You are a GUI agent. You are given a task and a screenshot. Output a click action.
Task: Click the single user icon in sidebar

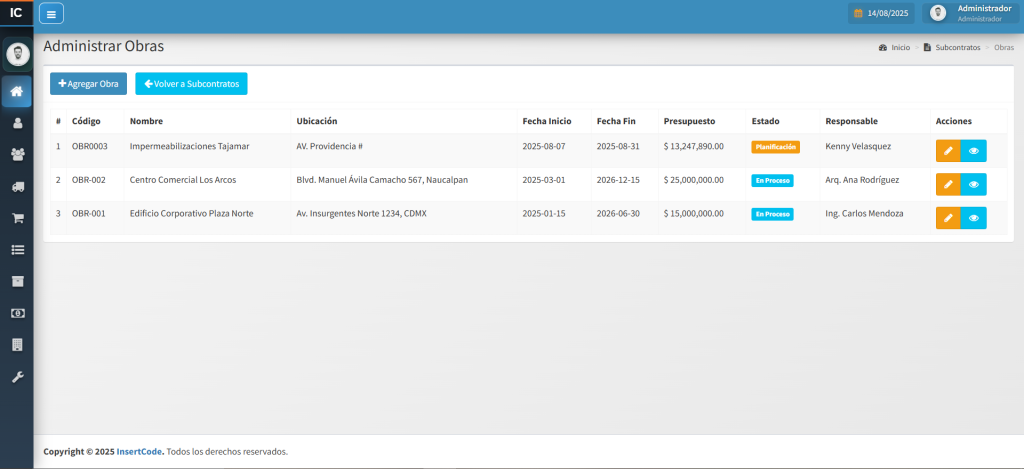pos(17,123)
